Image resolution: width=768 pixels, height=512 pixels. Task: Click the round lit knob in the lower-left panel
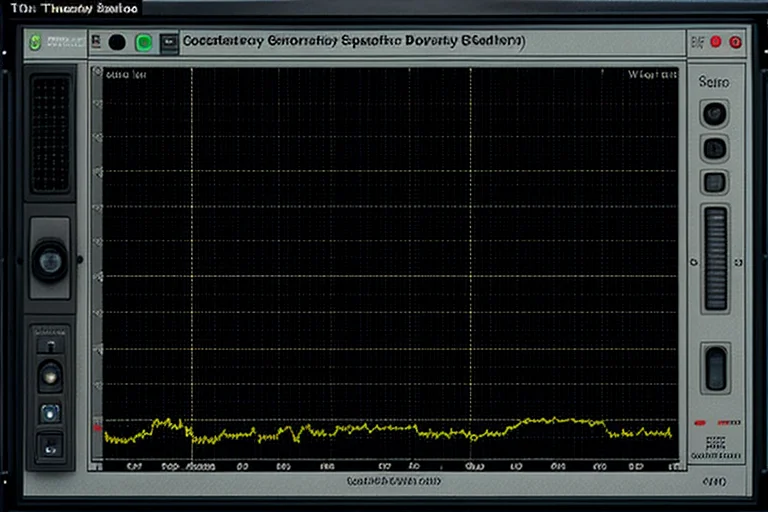[50, 376]
